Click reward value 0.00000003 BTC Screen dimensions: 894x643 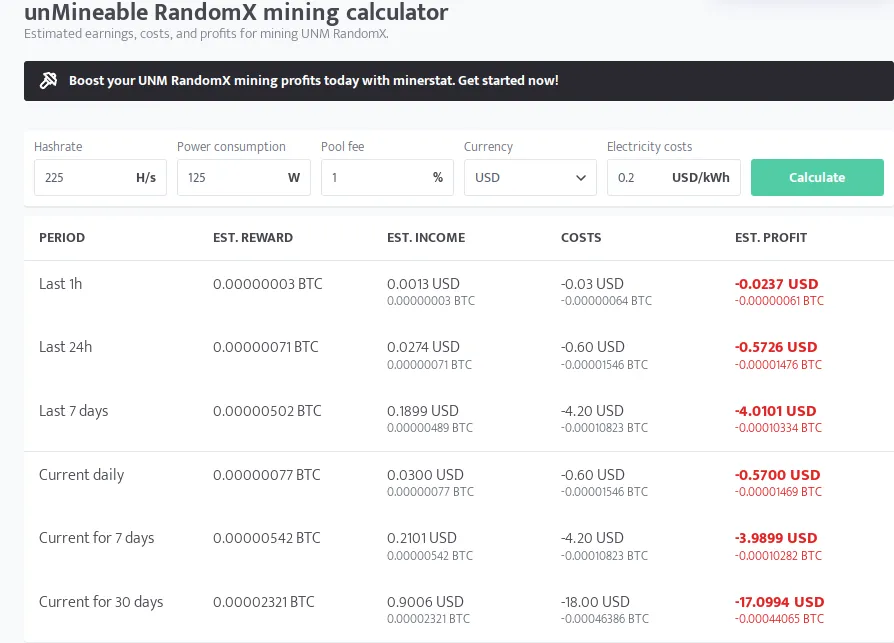point(267,284)
